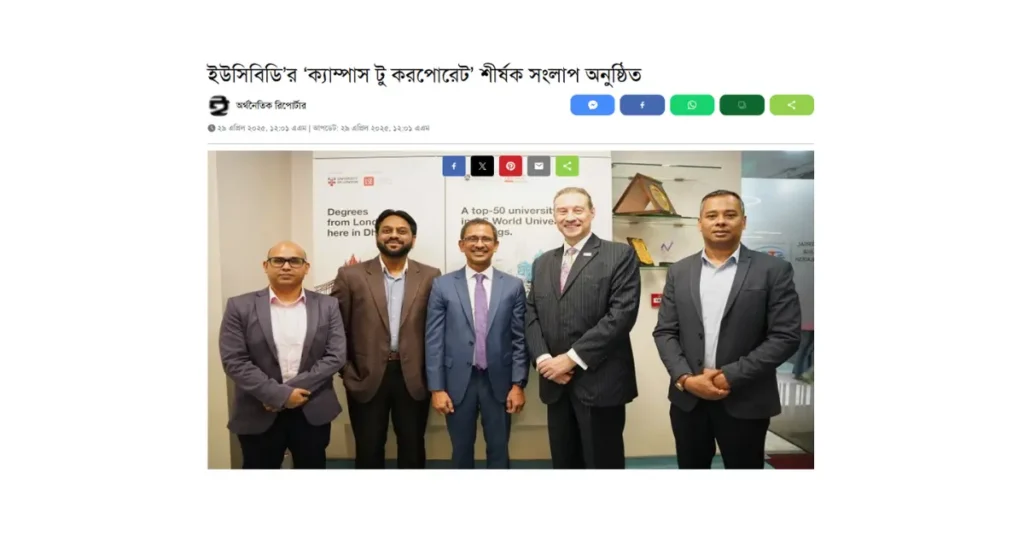Screen dimensions: 1024x536
Task: Open the অর্থনৈতিক রিপোর্টার author link
Action: click(x=271, y=105)
